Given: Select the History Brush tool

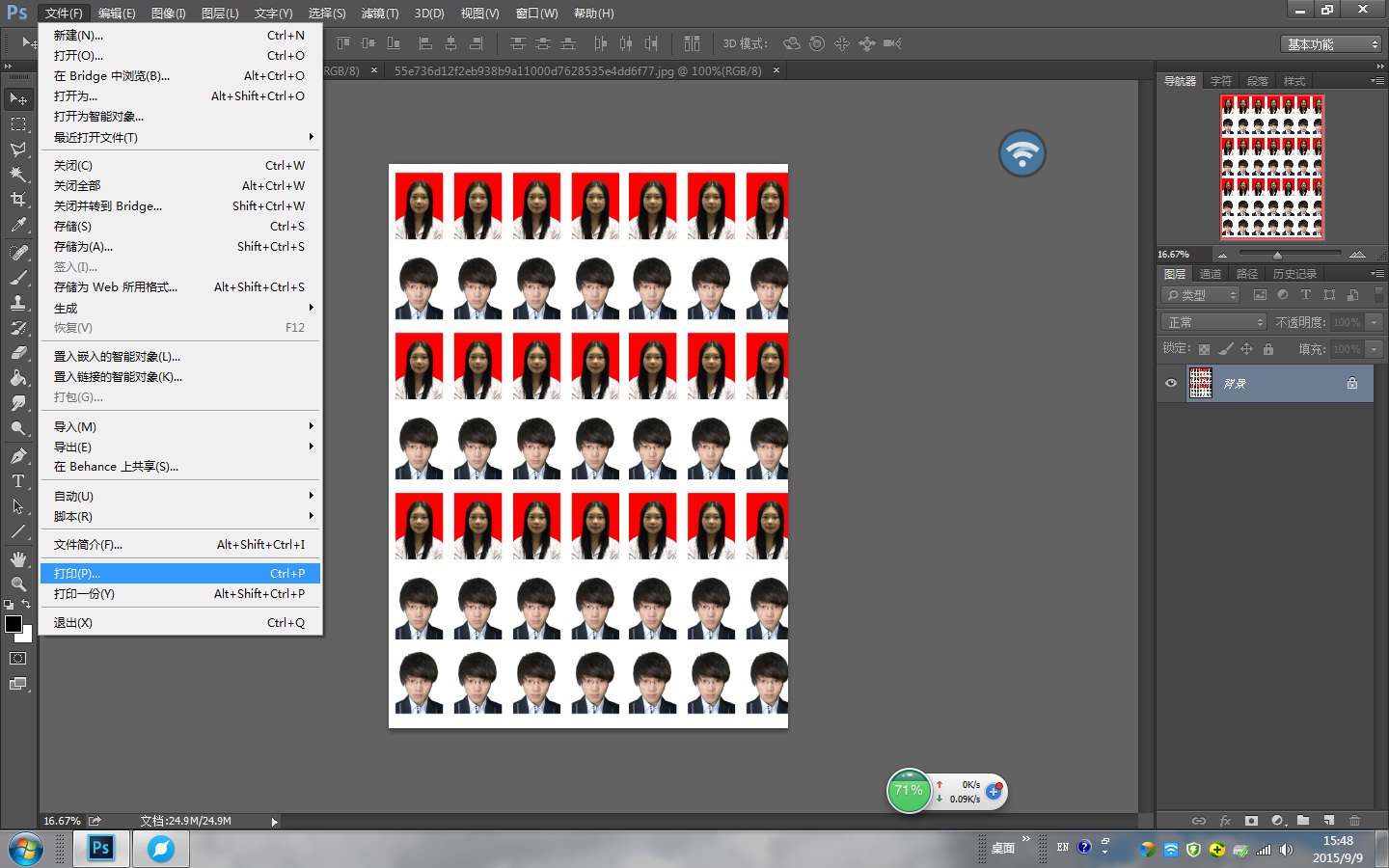Looking at the screenshot, I should [x=18, y=328].
